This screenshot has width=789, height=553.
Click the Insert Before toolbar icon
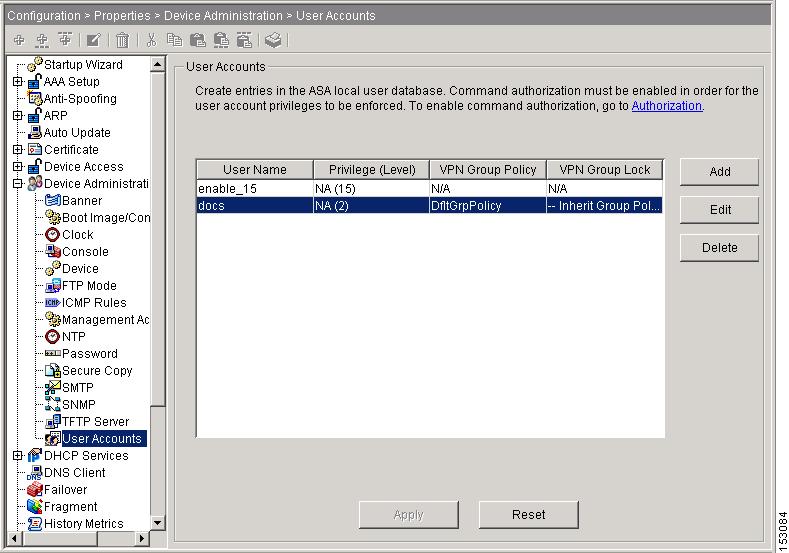pos(42,40)
